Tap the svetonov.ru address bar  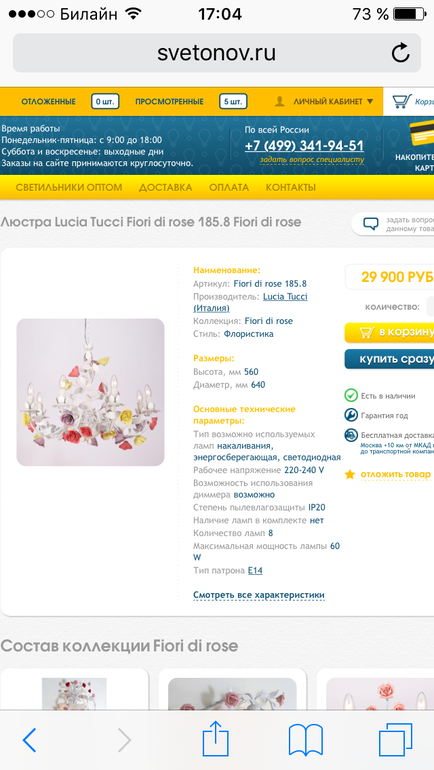point(217,53)
